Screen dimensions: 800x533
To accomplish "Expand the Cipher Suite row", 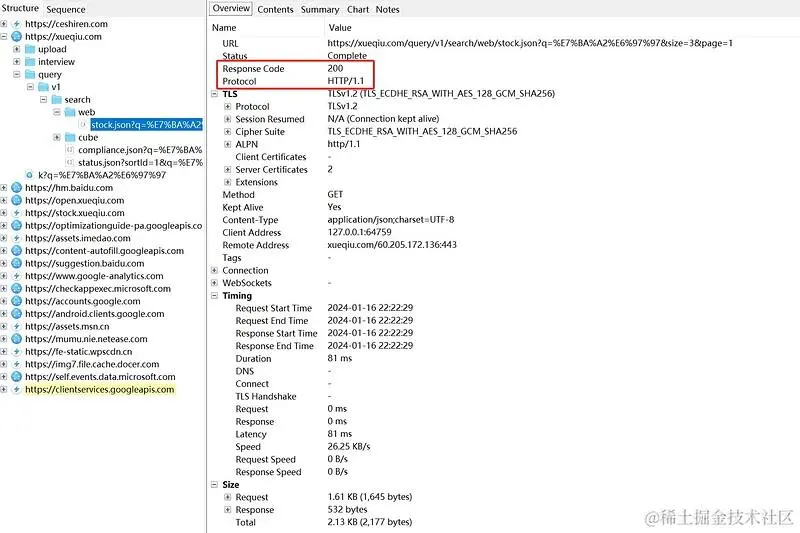I will (228, 132).
